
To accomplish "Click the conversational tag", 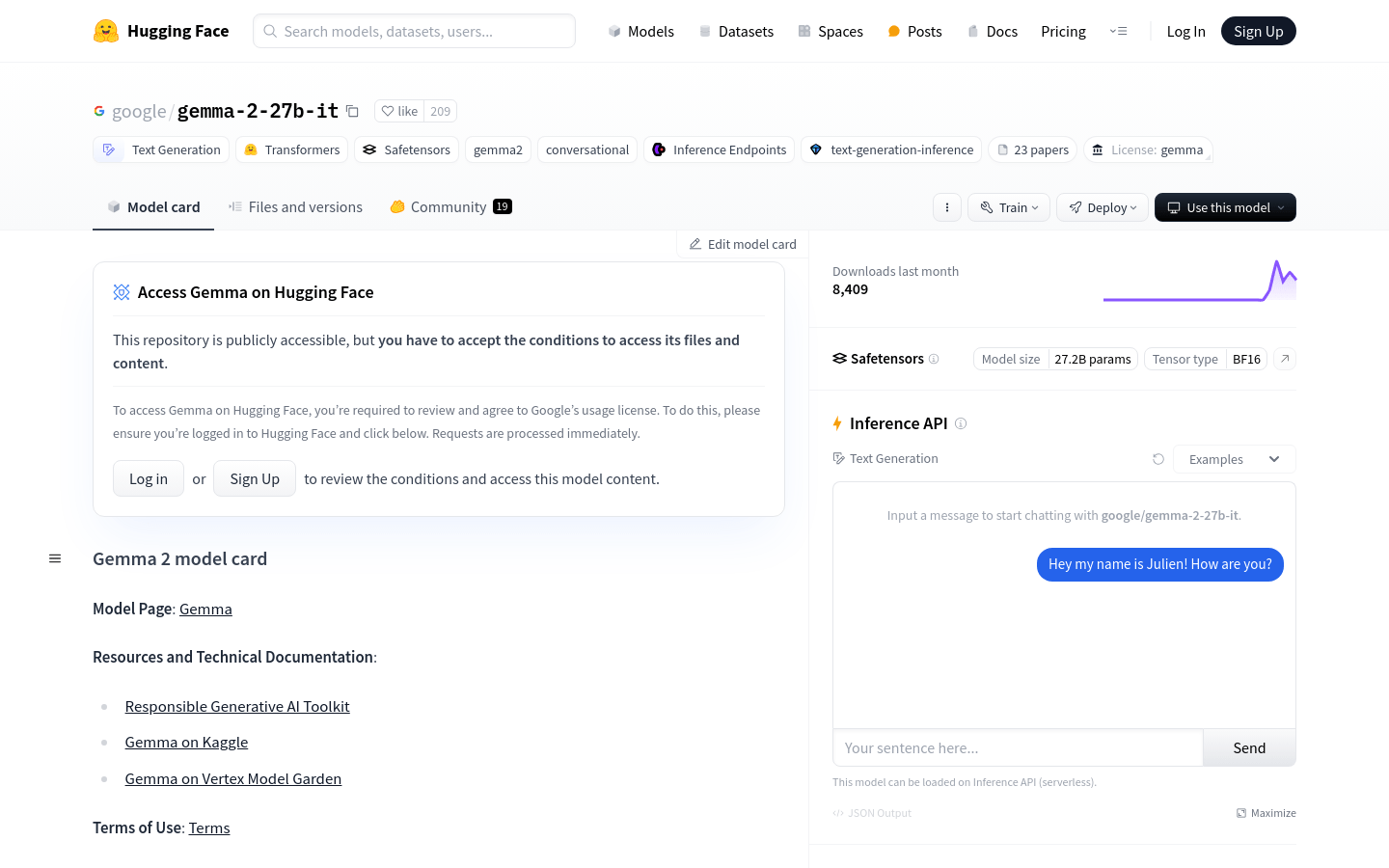I will click(586, 149).
